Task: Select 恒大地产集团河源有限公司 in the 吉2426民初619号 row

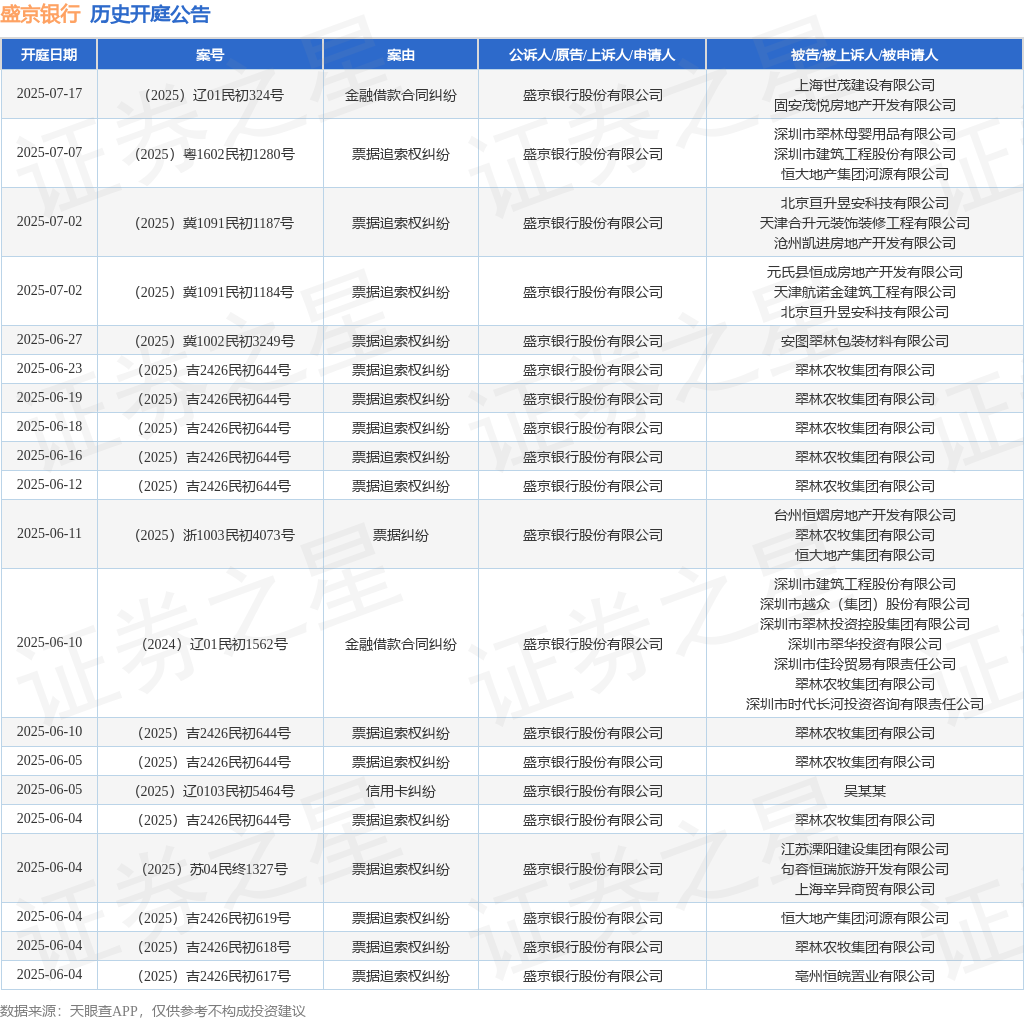Action: (864, 918)
